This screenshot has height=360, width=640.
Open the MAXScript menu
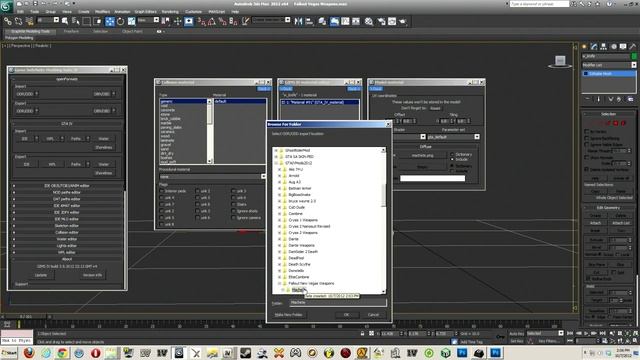(217, 12)
